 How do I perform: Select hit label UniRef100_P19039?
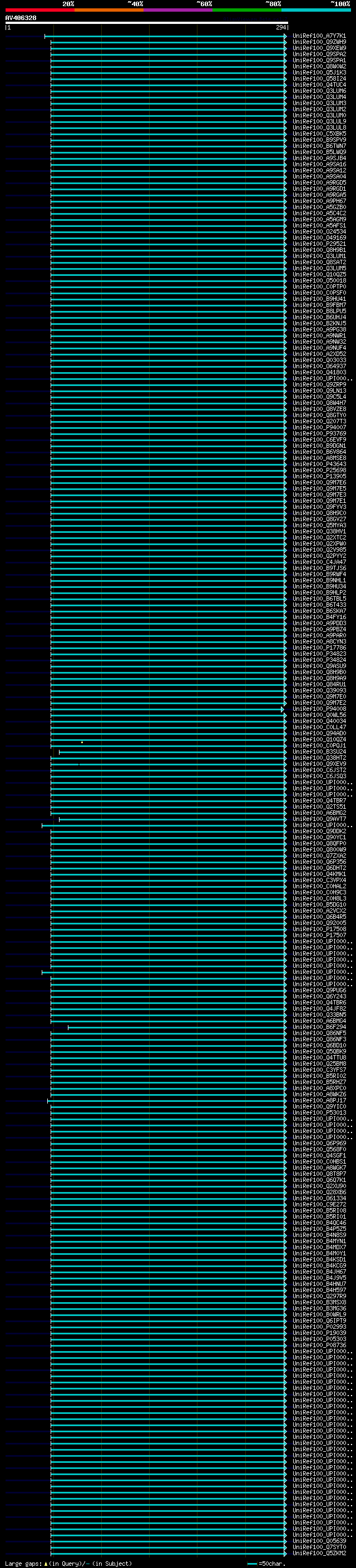[x=319, y=1333]
